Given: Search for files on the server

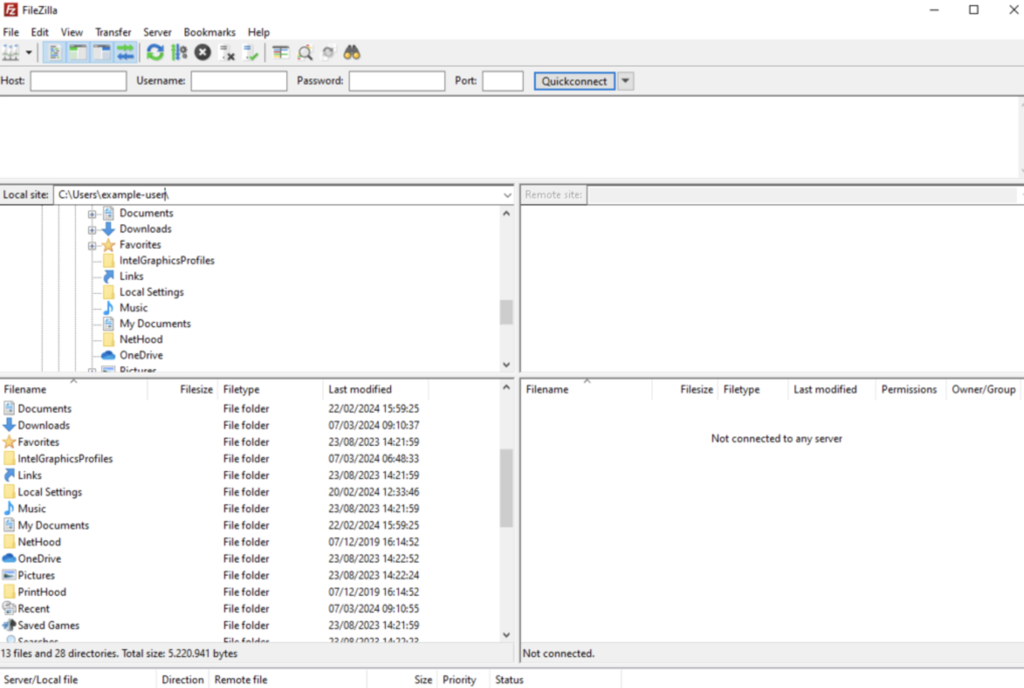Looking at the screenshot, I should coord(352,52).
